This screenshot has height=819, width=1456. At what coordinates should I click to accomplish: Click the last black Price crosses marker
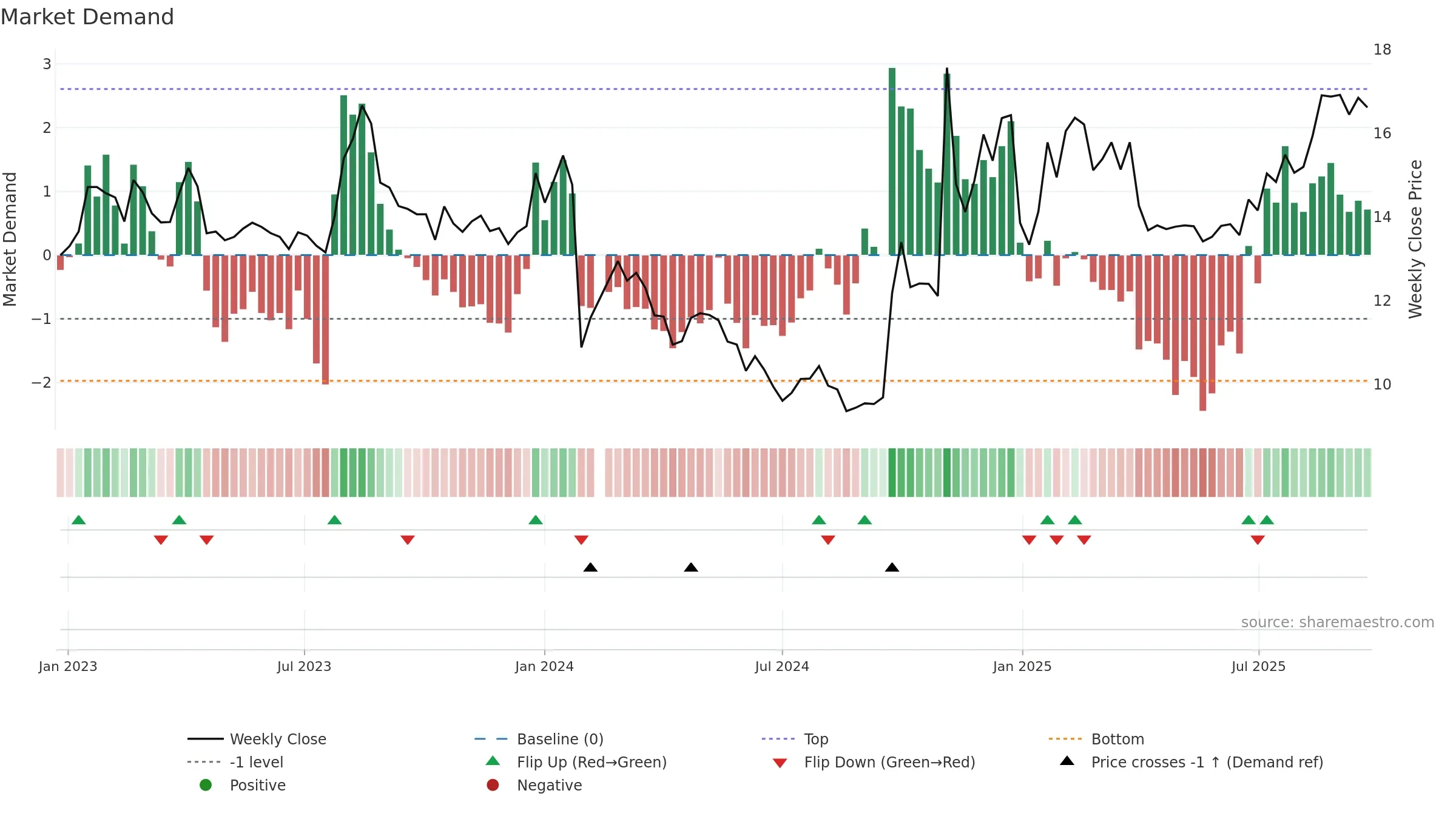coord(892,567)
